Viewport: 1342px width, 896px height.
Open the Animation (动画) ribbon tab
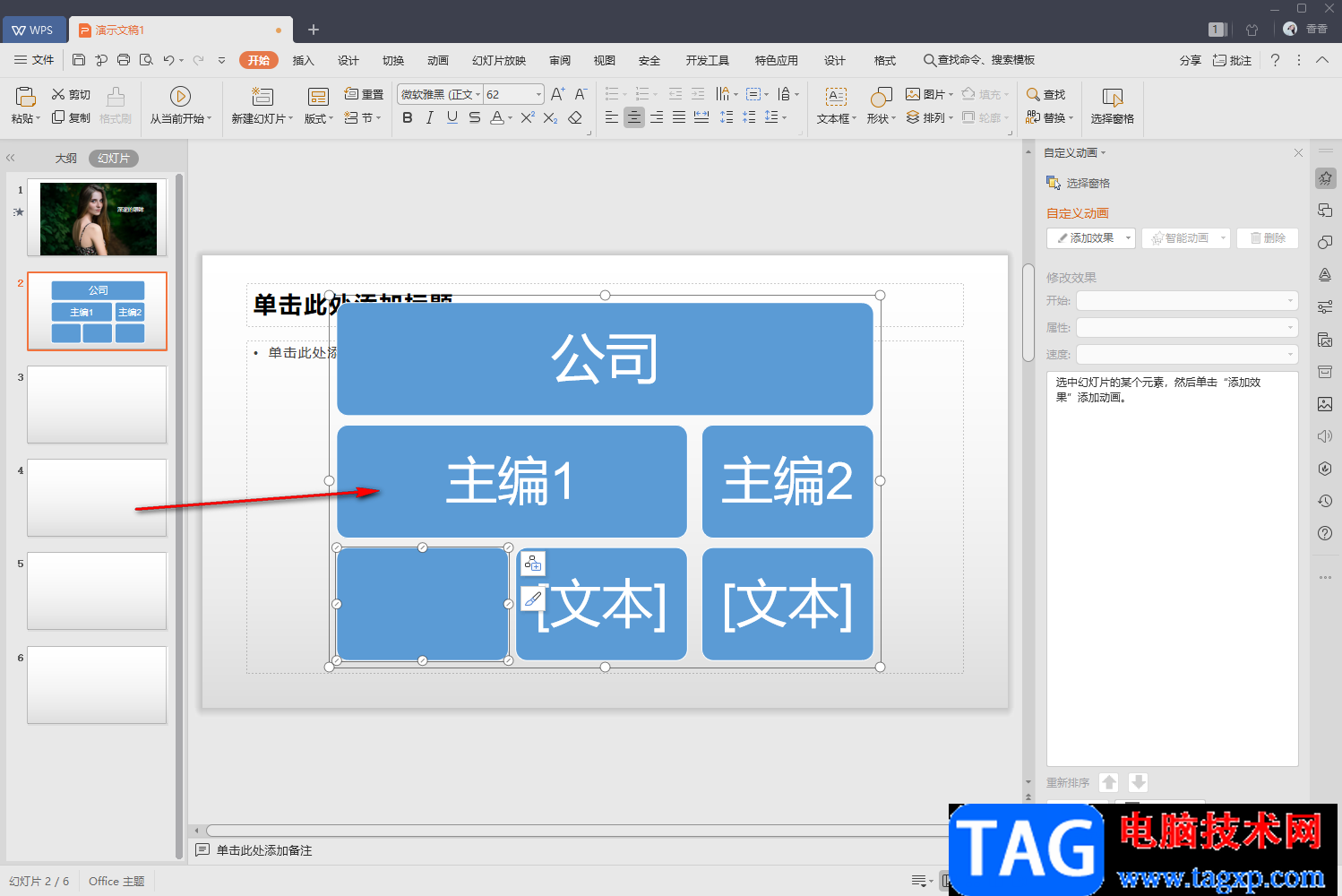click(438, 60)
